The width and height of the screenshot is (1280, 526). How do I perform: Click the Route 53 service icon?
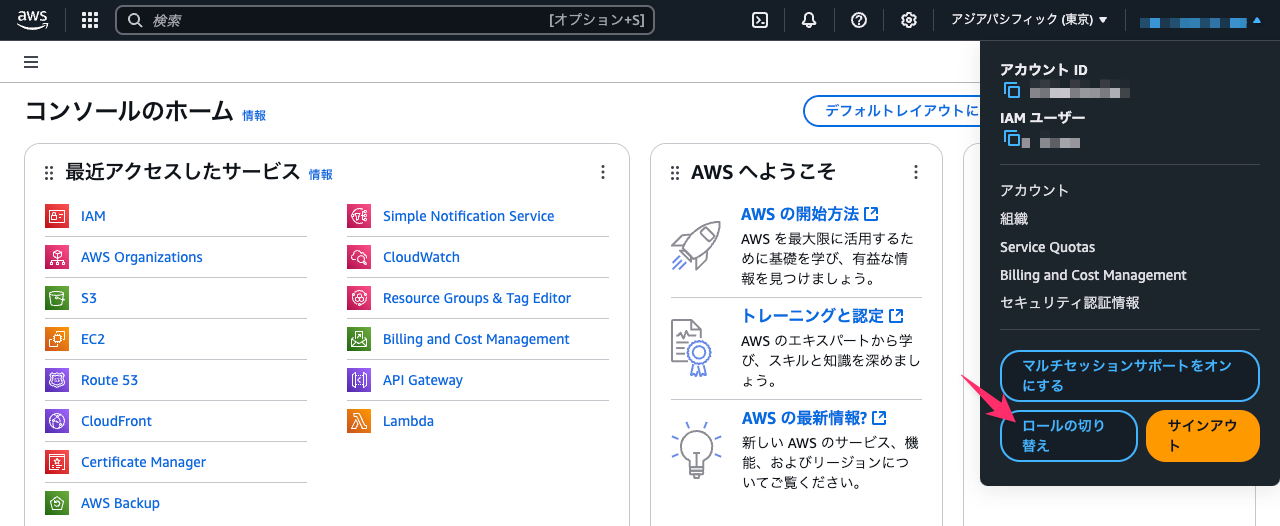coord(57,380)
